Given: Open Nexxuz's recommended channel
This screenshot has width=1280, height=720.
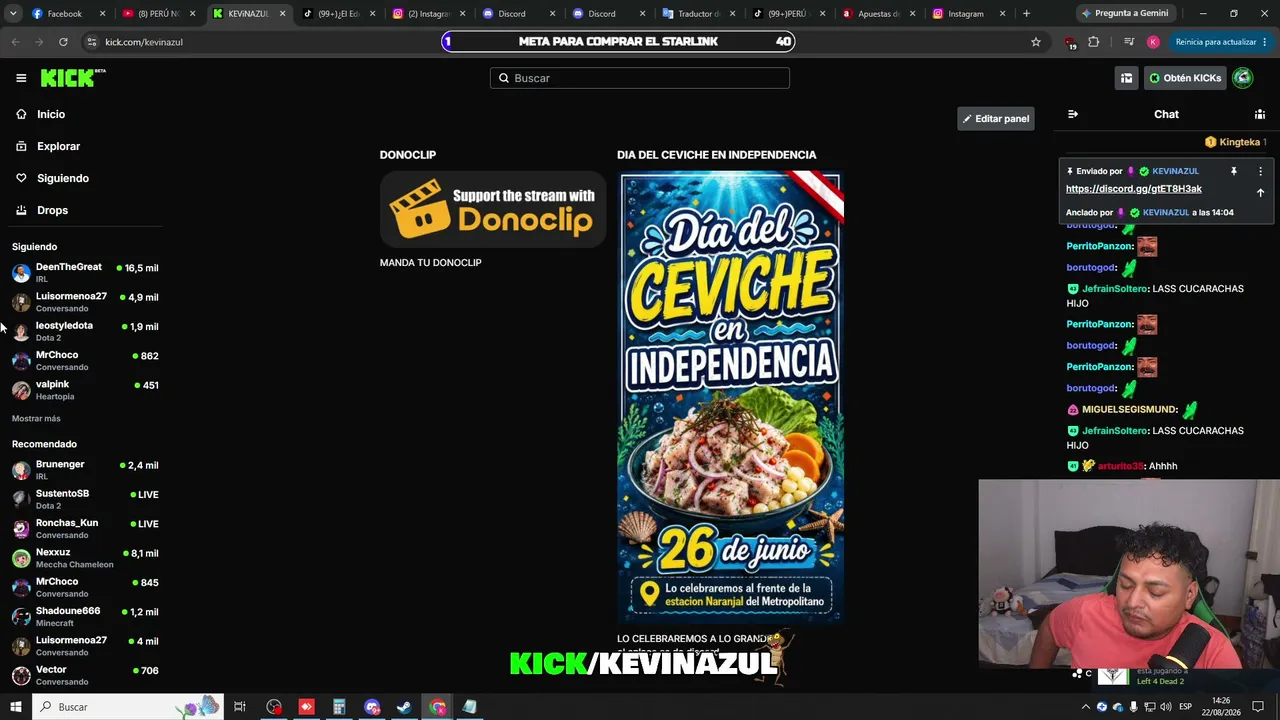Looking at the screenshot, I should point(85,558).
